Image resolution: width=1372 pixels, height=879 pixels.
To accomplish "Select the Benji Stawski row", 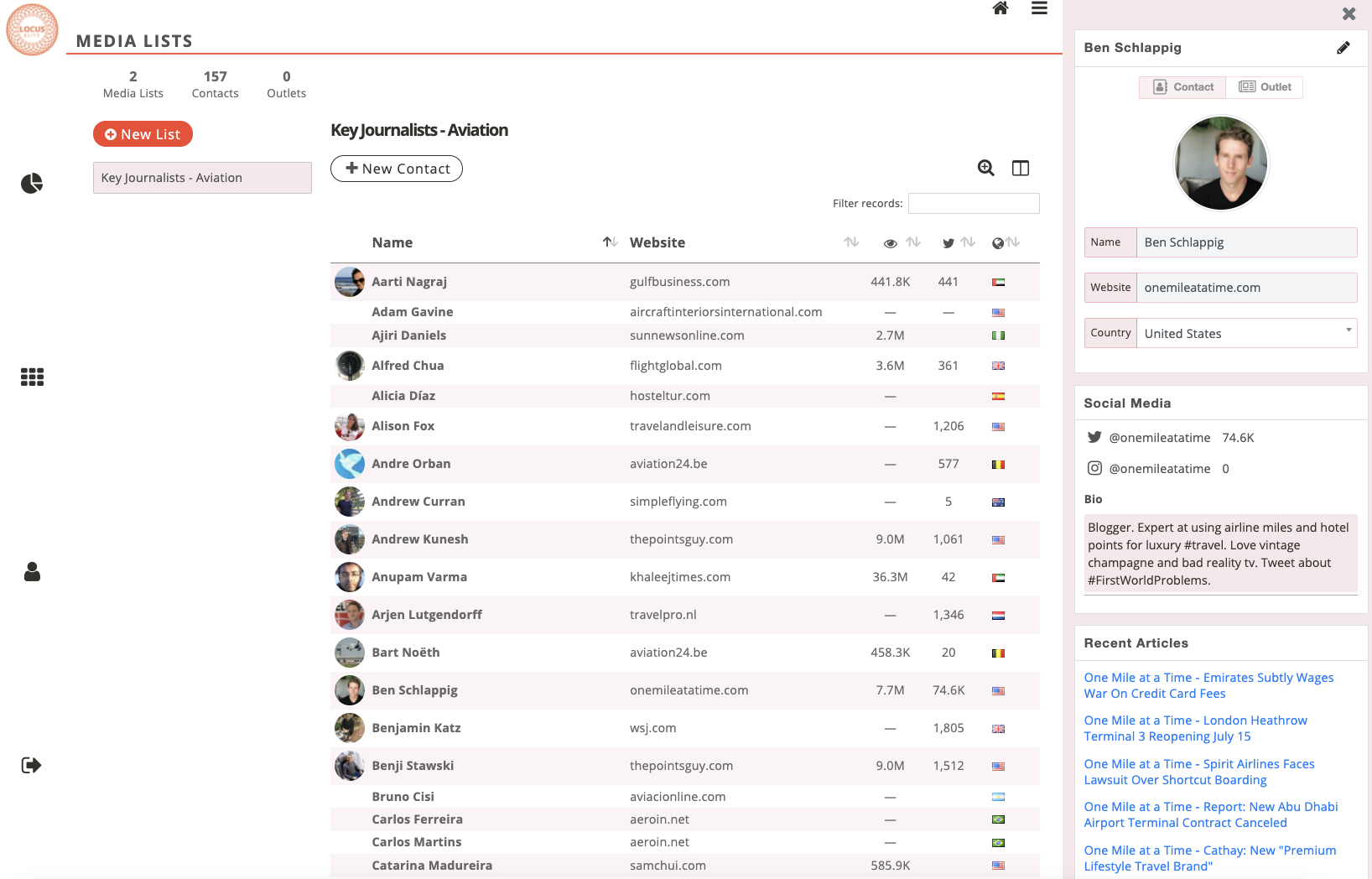I will pyautogui.click(x=685, y=766).
